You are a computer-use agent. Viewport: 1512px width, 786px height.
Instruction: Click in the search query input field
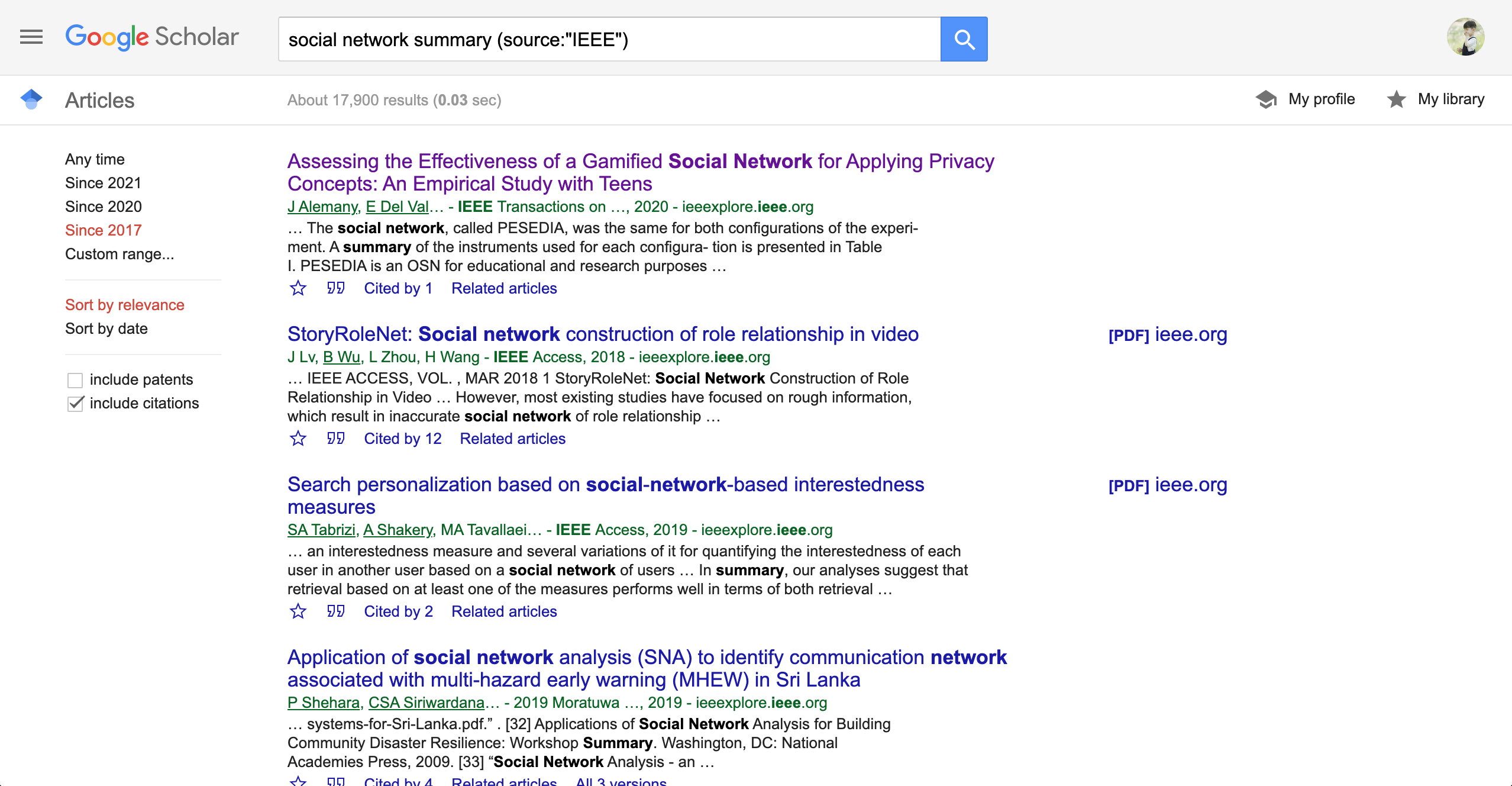(x=609, y=39)
